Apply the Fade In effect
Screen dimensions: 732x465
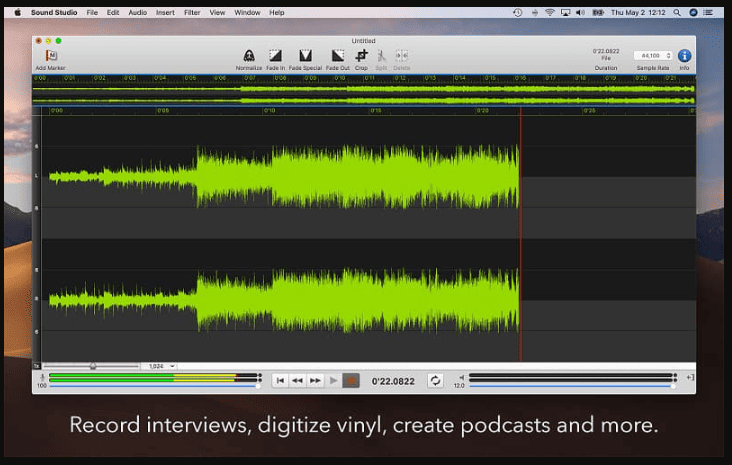(x=275, y=56)
